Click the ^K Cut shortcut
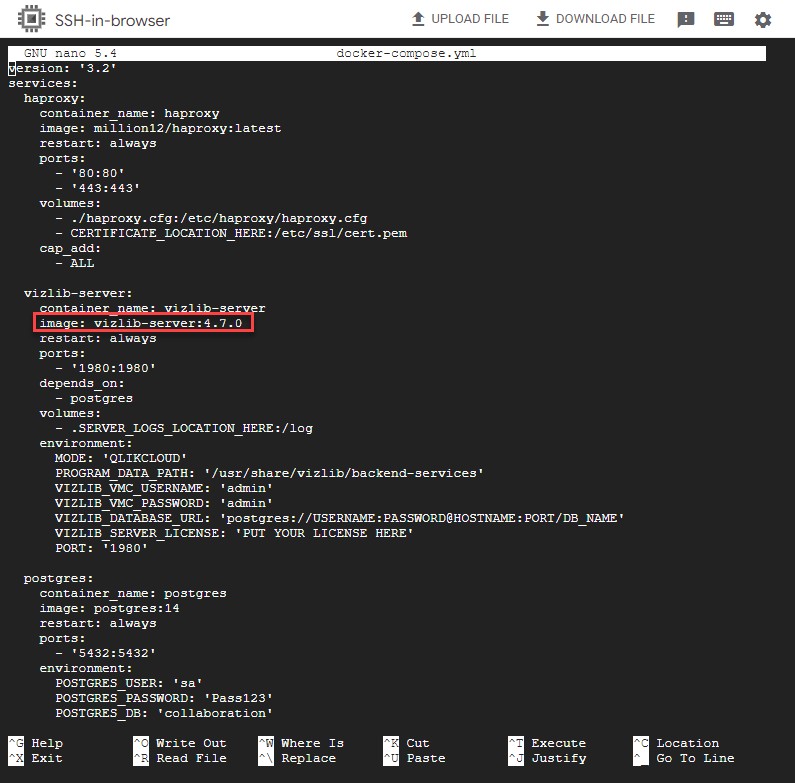Viewport: 795px width, 783px height. click(x=406, y=743)
